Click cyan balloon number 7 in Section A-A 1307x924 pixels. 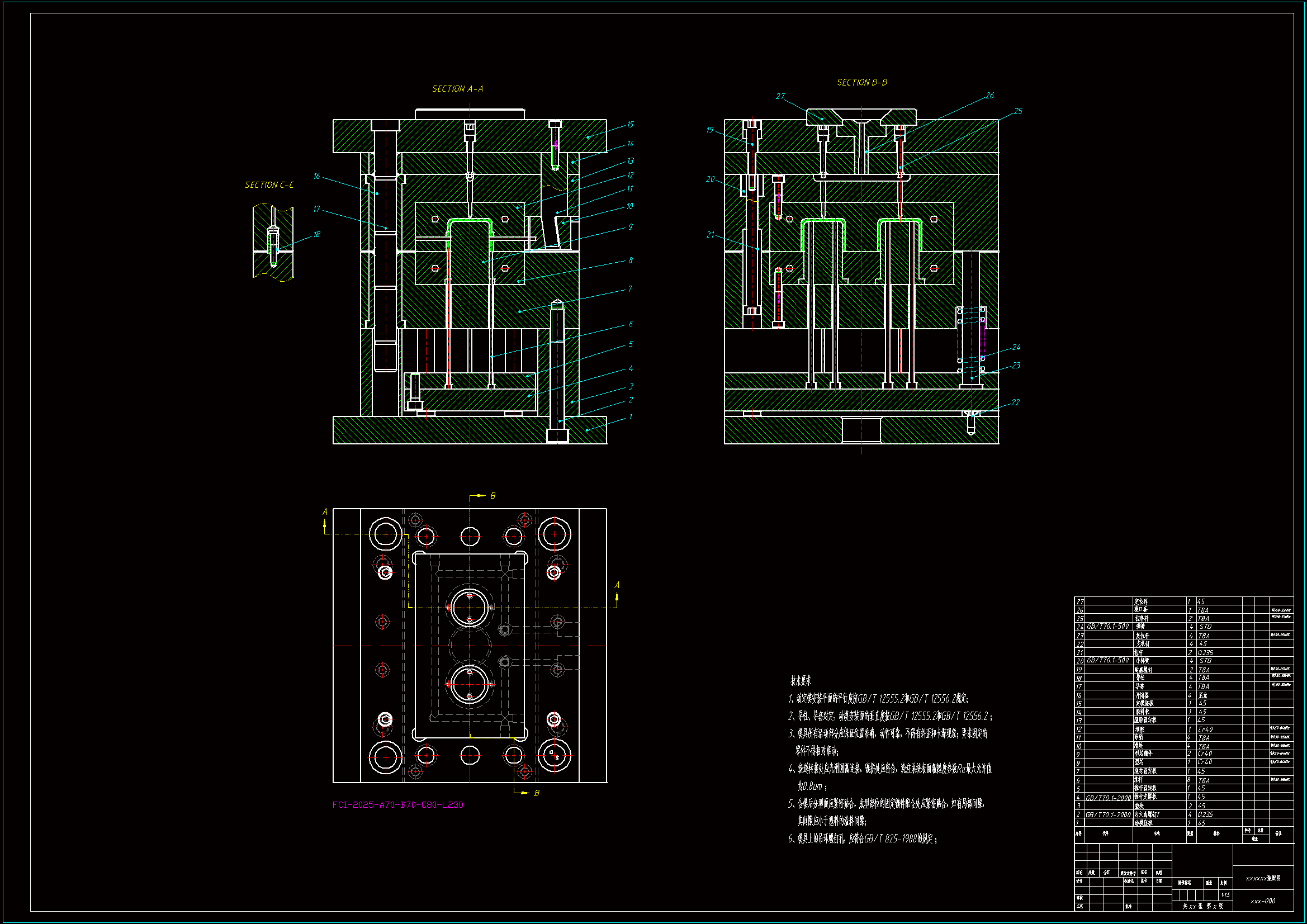(x=630, y=288)
